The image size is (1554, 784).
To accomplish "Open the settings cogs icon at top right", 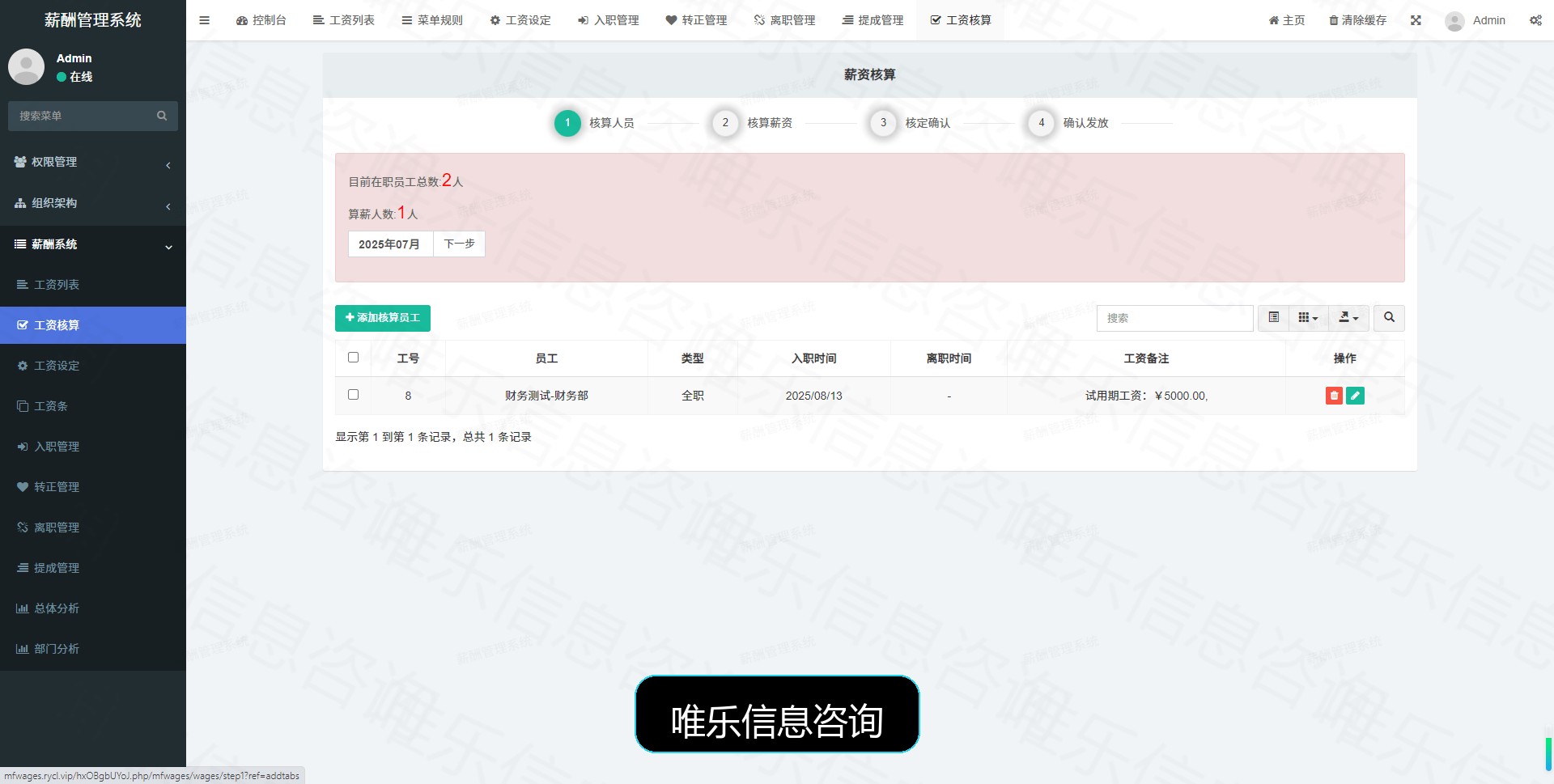I will 1535,20.
